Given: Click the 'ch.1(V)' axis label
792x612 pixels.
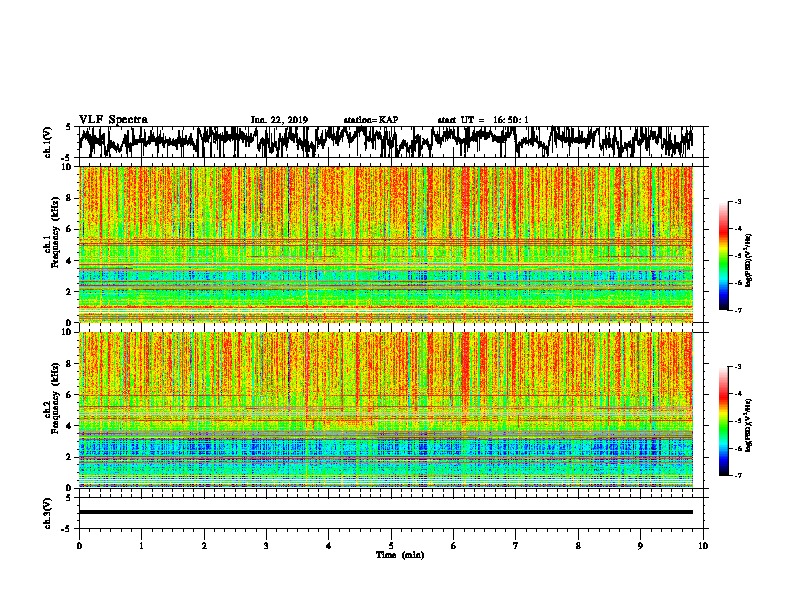Looking at the screenshot, I should click(47, 142).
